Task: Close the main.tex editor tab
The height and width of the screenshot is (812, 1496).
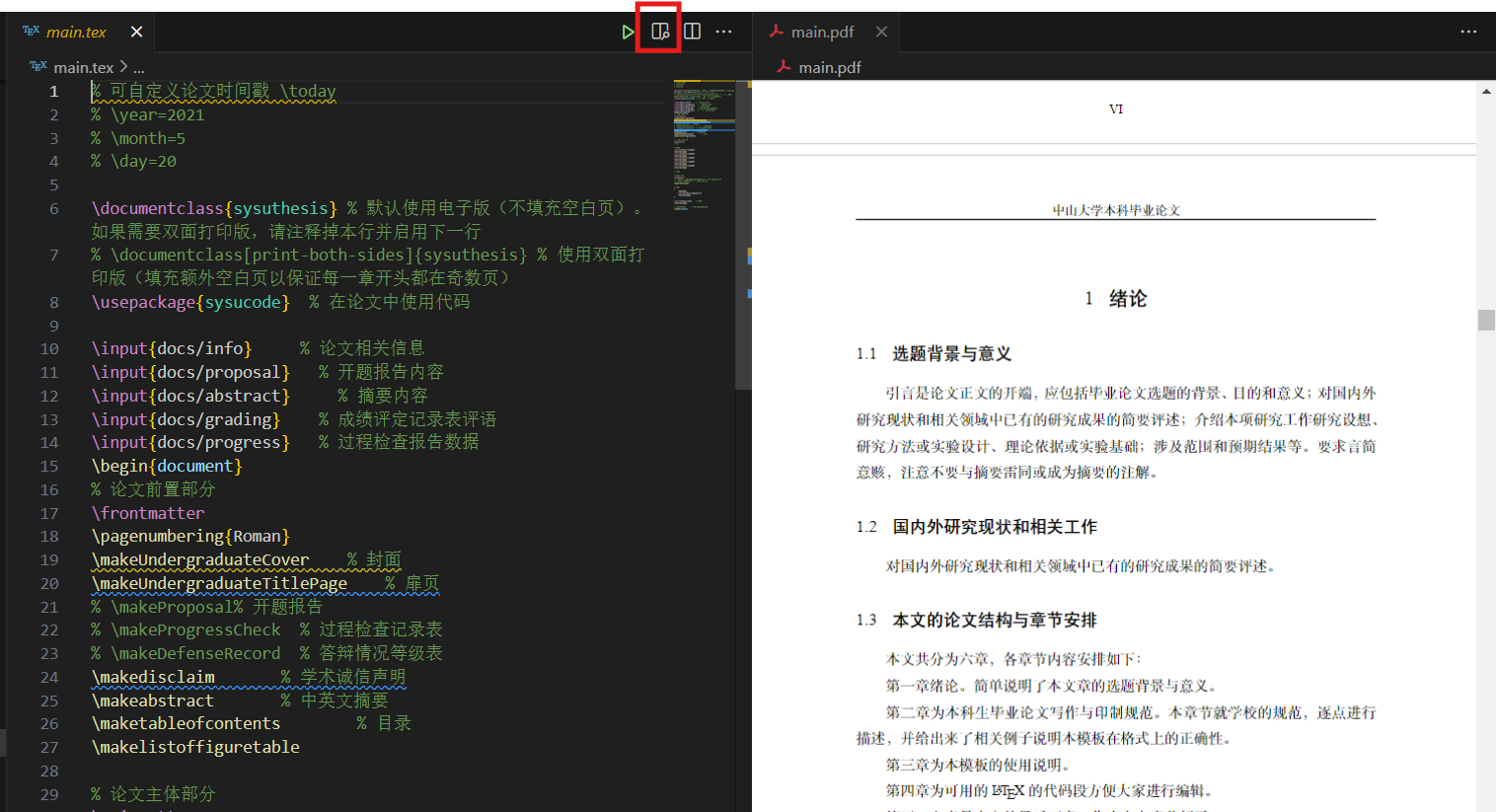Action: pyautogui.click(x=136, y=31)
